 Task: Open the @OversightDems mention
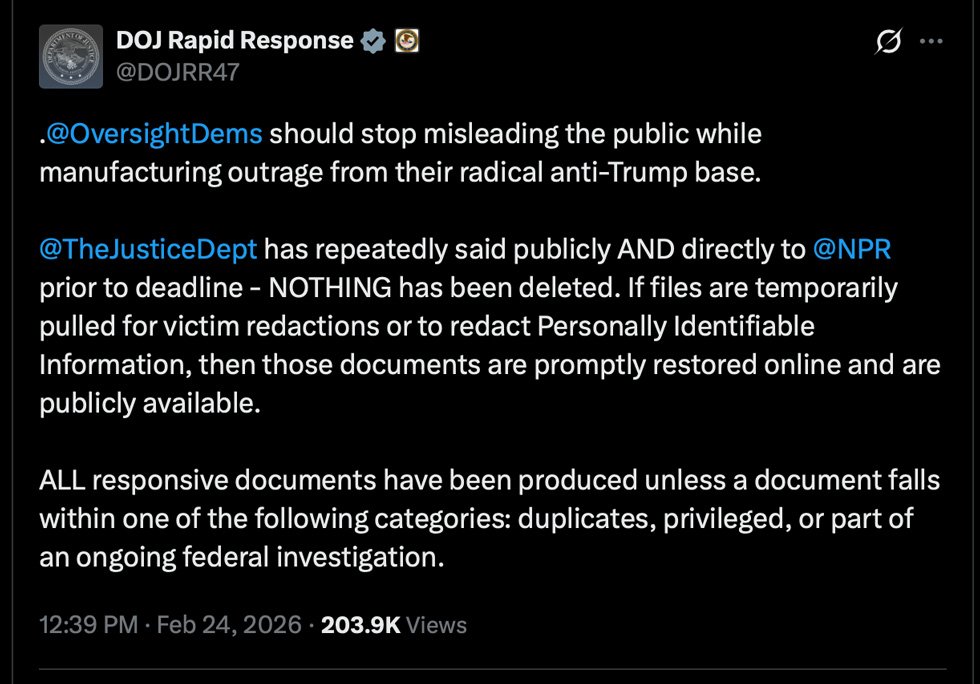point(155,134)
